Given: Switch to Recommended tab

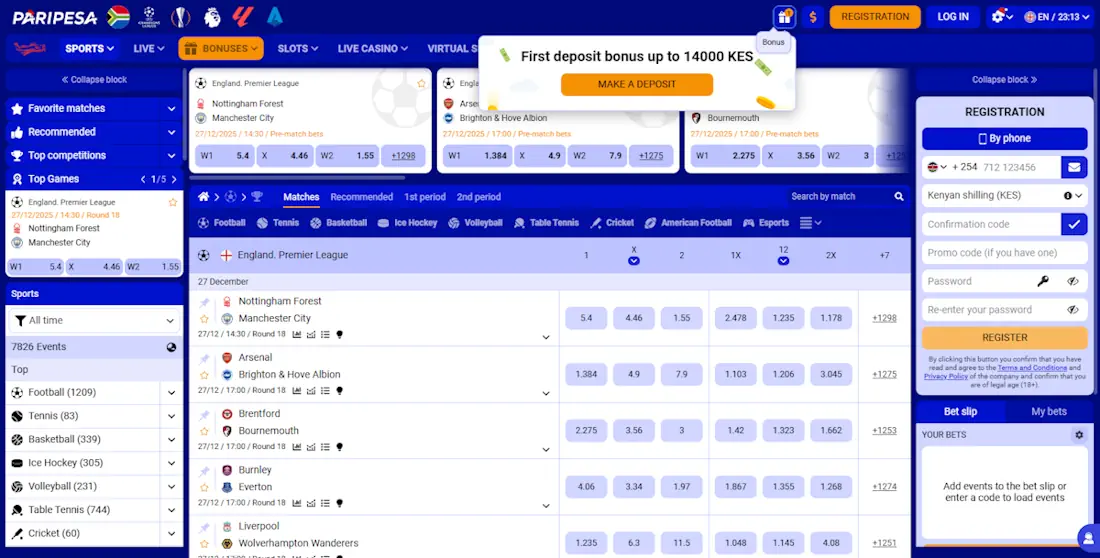Looking at the screenshot, I should pyautogui.click(x=361, y=197).
